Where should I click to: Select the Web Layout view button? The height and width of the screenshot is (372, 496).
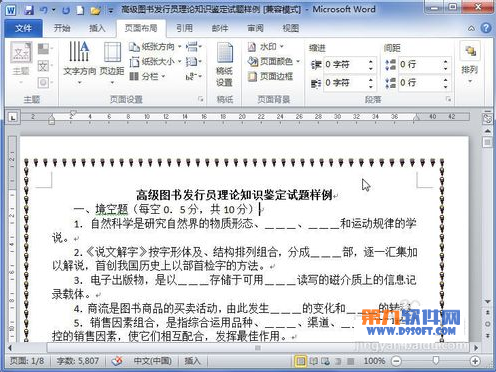[326, 361]
